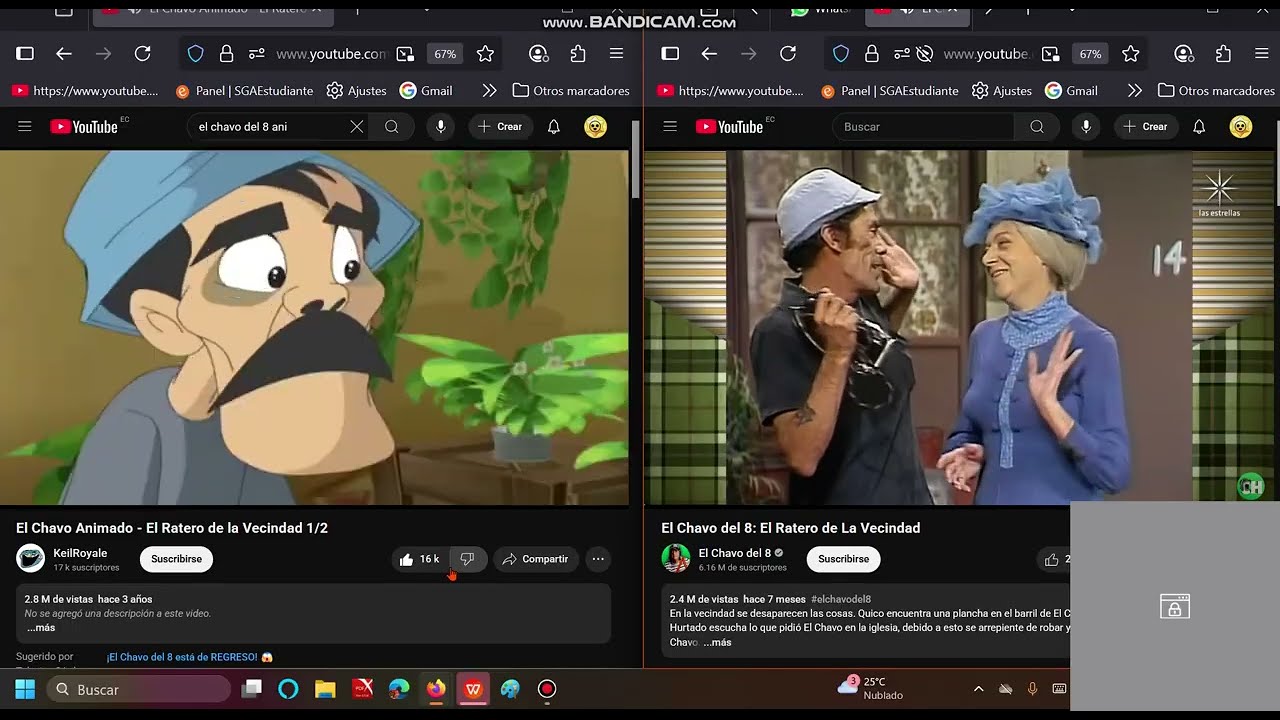Clear the 'el chavo del 8 ani' search text
The image size is (1280, 720).
(356, 127)
